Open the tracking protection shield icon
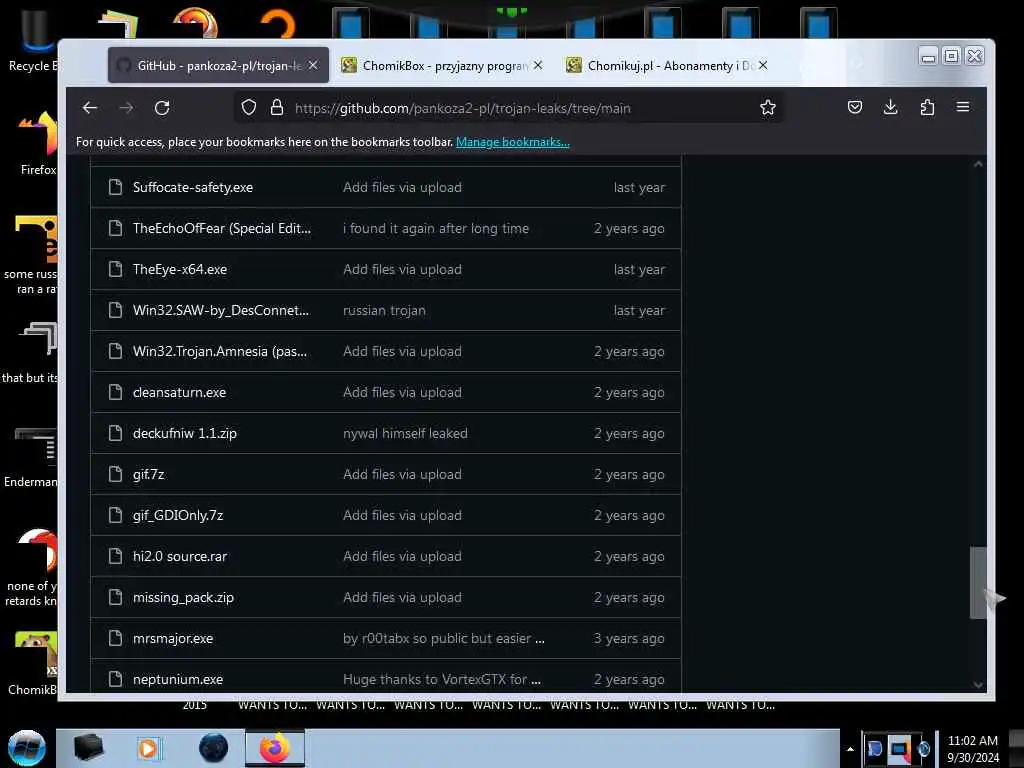Image resolution: width=1024 pixels, height=768 pixels. click(249, 108)
